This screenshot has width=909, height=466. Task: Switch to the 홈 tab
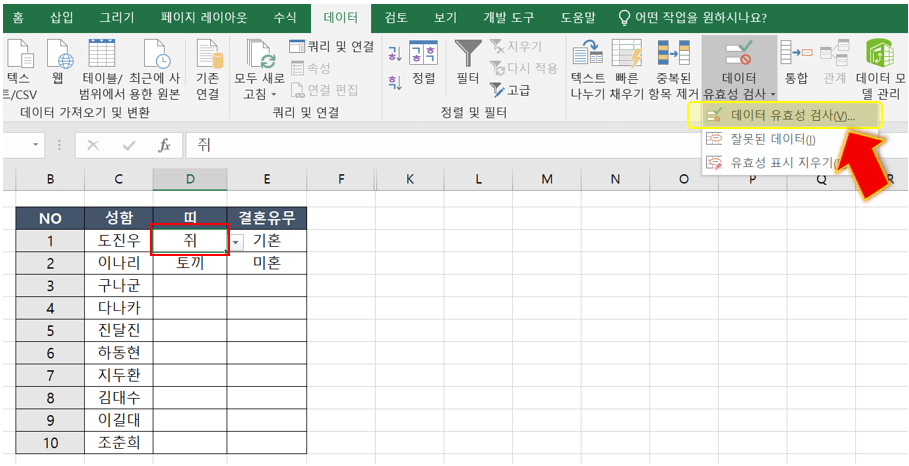[18, 17]
